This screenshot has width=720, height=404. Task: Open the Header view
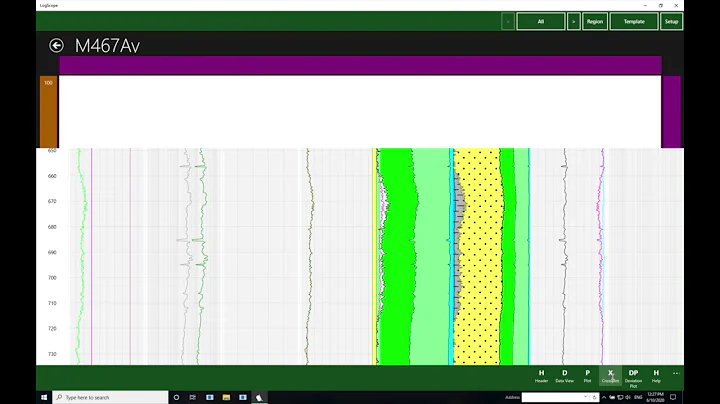[541, 376]
